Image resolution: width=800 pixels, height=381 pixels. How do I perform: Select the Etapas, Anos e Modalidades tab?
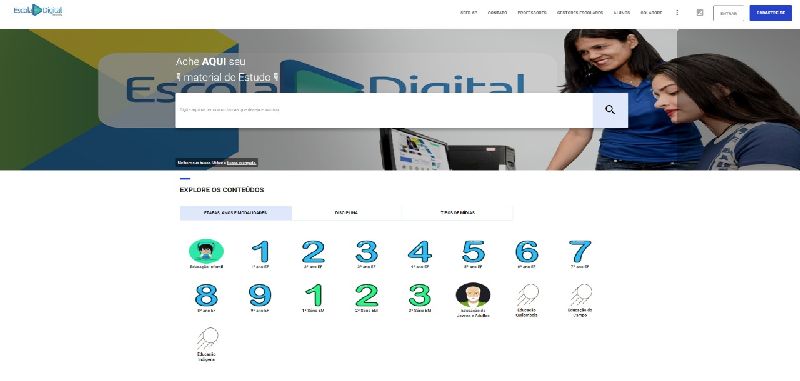tap(236, 213)
